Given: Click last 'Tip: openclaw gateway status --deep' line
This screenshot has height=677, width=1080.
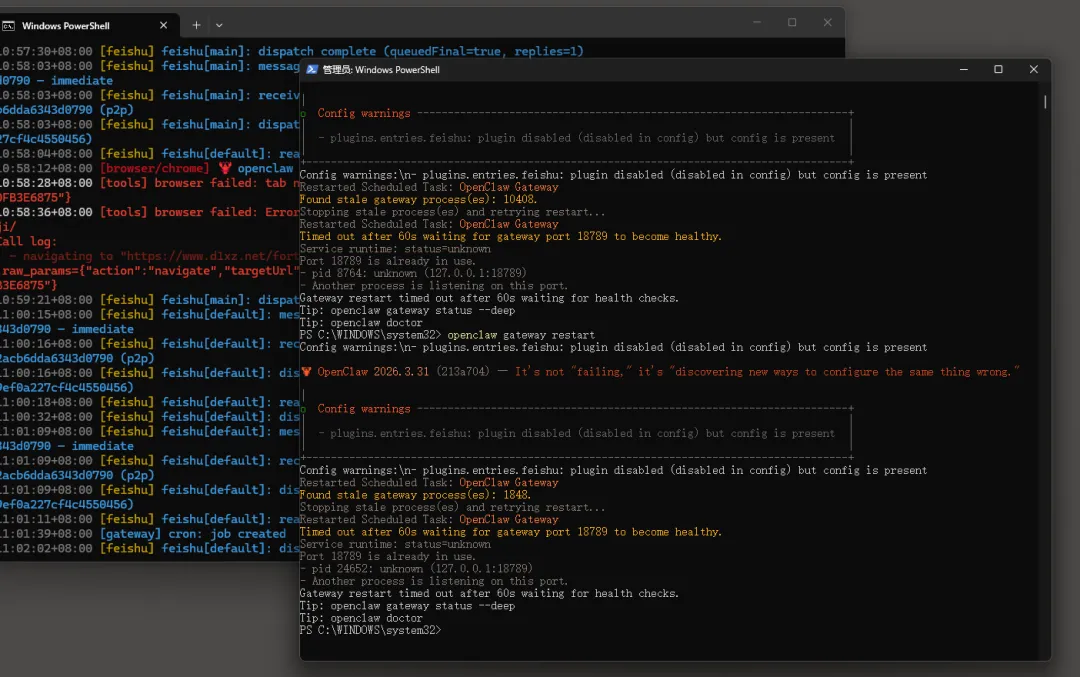Looking at the screenshot, I should 407,606.
